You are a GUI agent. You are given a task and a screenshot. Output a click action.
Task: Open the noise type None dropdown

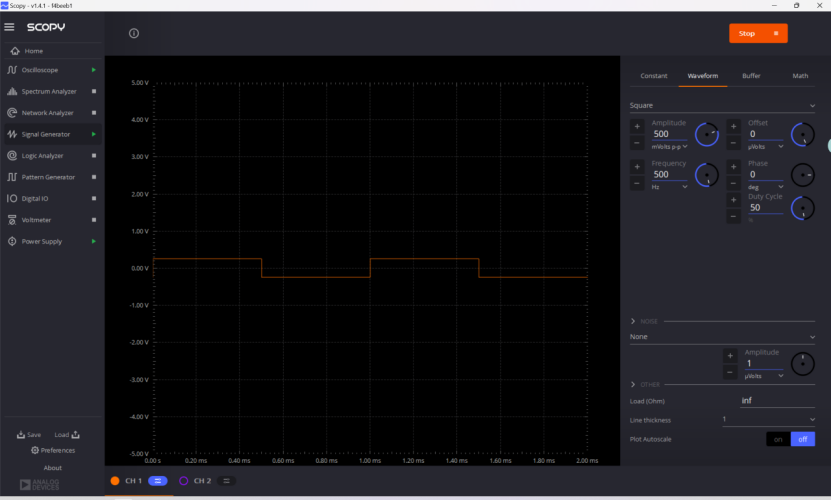pos(722,337)
